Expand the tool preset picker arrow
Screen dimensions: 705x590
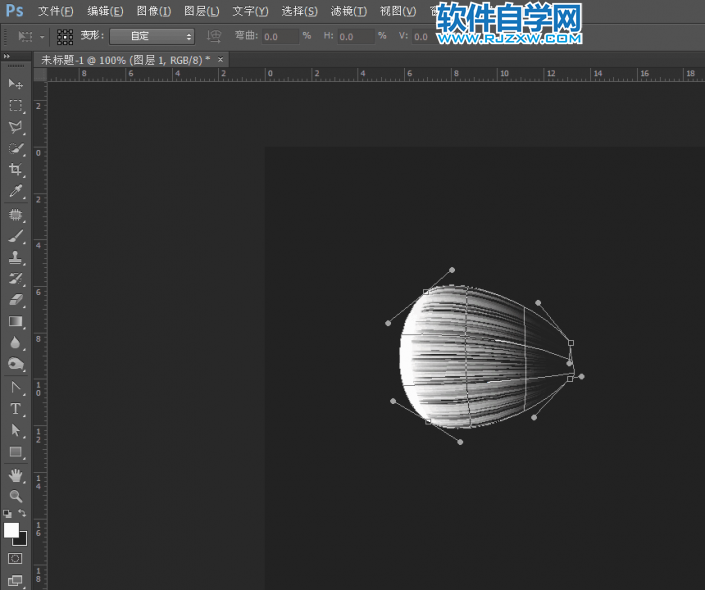tap(40, 36)
